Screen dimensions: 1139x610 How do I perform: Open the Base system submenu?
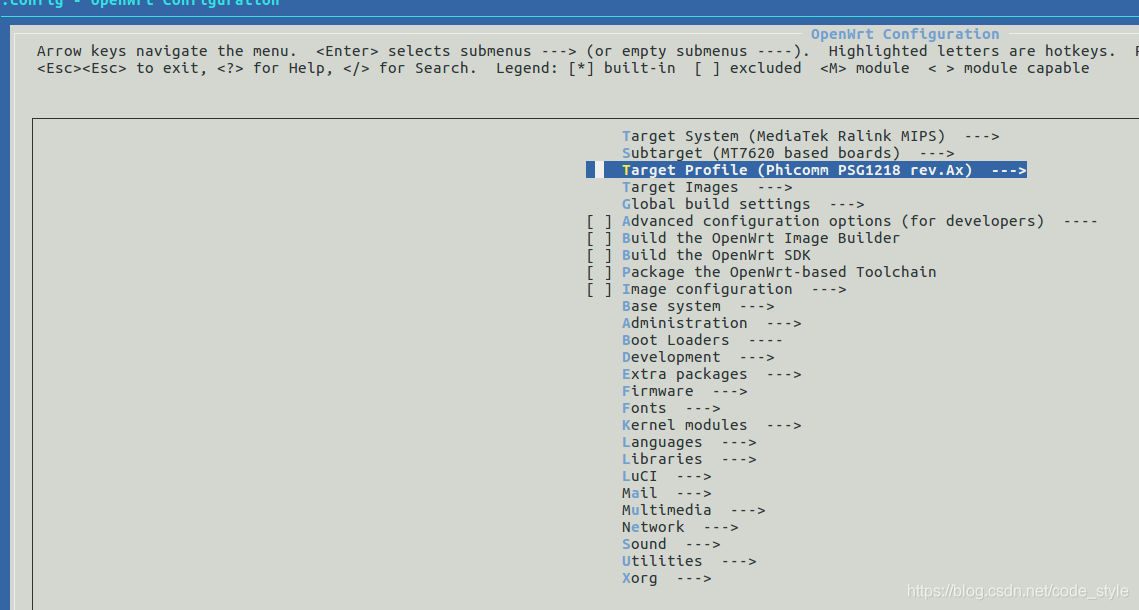(698, 306)
